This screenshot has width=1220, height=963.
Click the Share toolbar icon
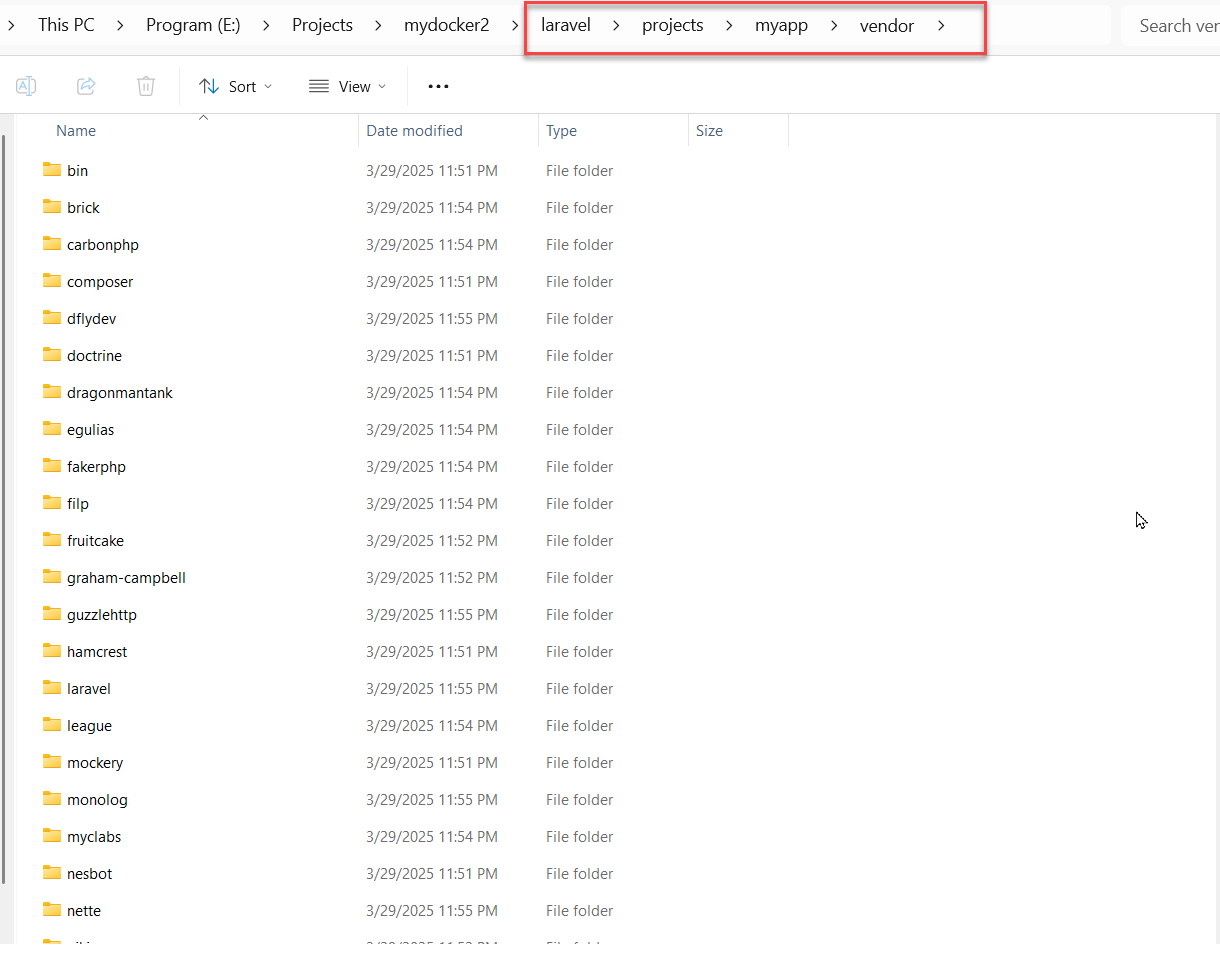click(86, 86)
